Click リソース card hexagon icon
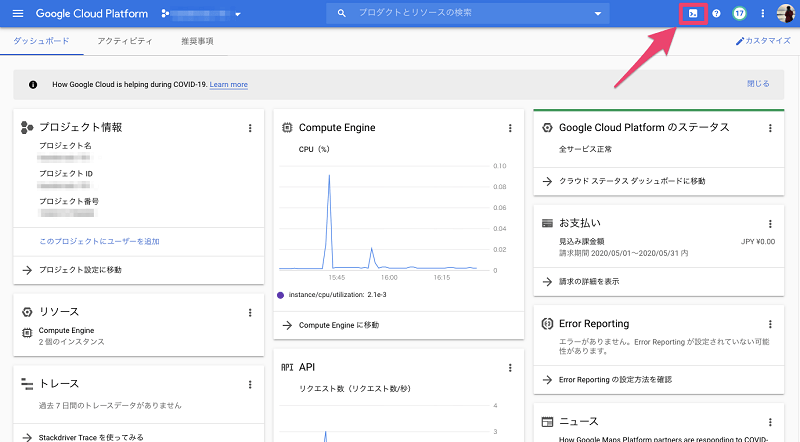Viewport: 800px width, 442px height. pos(27,312)
